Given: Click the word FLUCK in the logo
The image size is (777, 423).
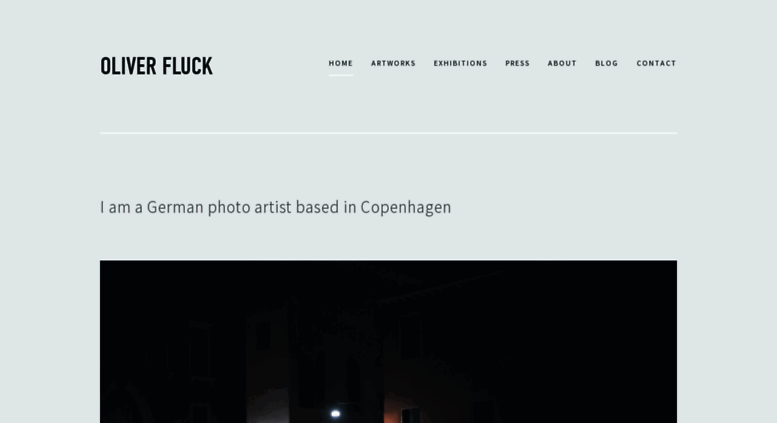Looking at the screenshot, I should tap(187, 66).
